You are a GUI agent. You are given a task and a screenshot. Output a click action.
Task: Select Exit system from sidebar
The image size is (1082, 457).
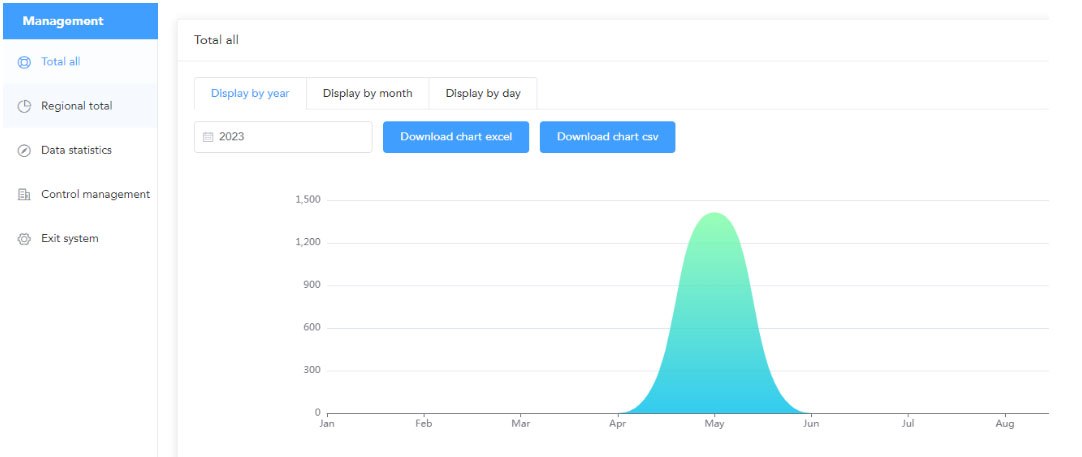(69, 238)
